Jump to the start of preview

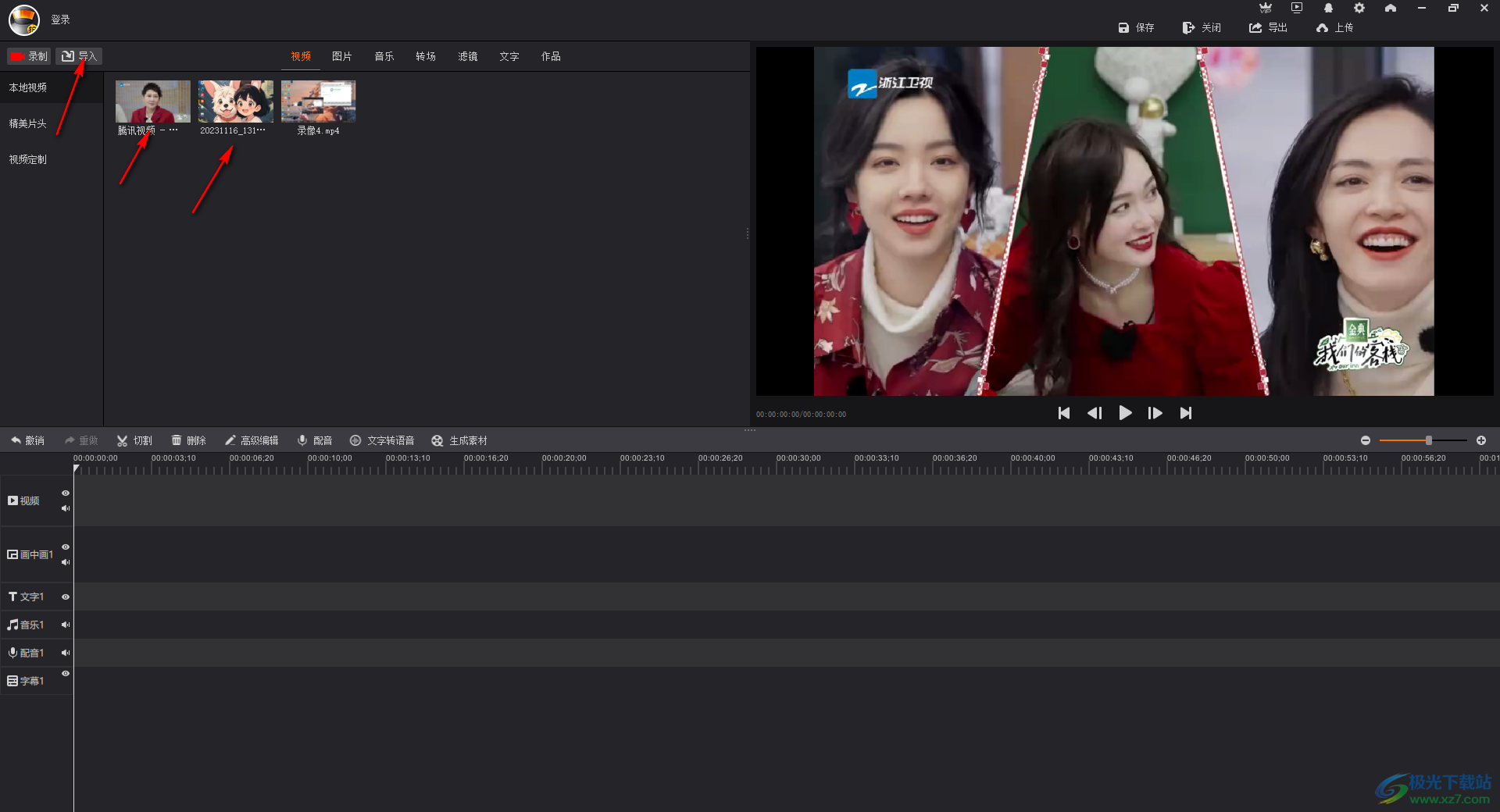click(x=1064, y=413)
